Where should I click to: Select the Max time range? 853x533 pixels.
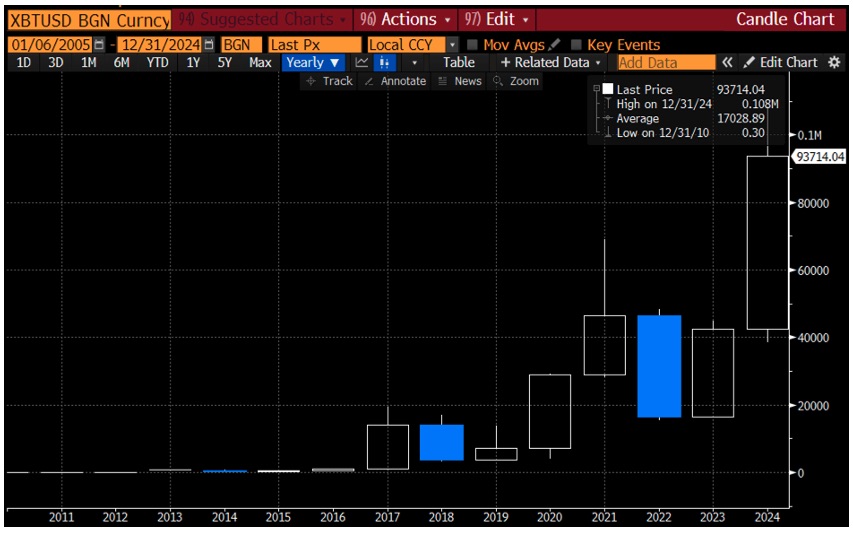tap(260, 63)
